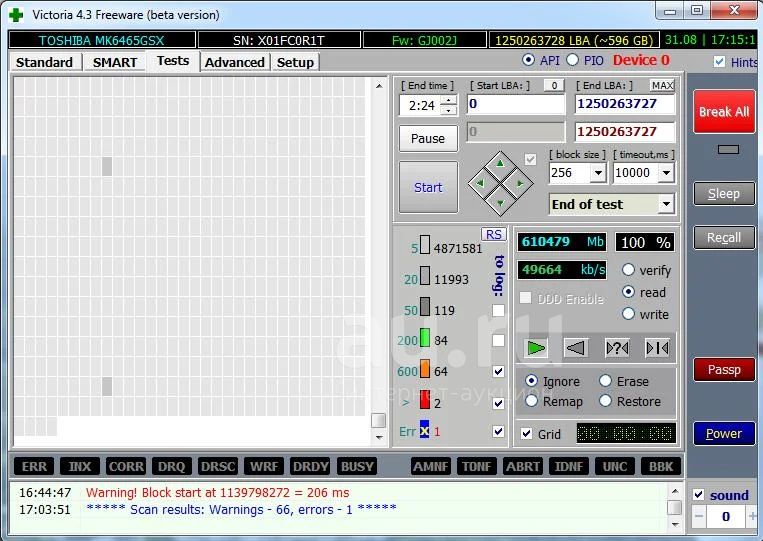Click the up arrow of the navigation diamond
Viewport: 763px width, 541px height.
pyautogui.click(x=500, y=164)
